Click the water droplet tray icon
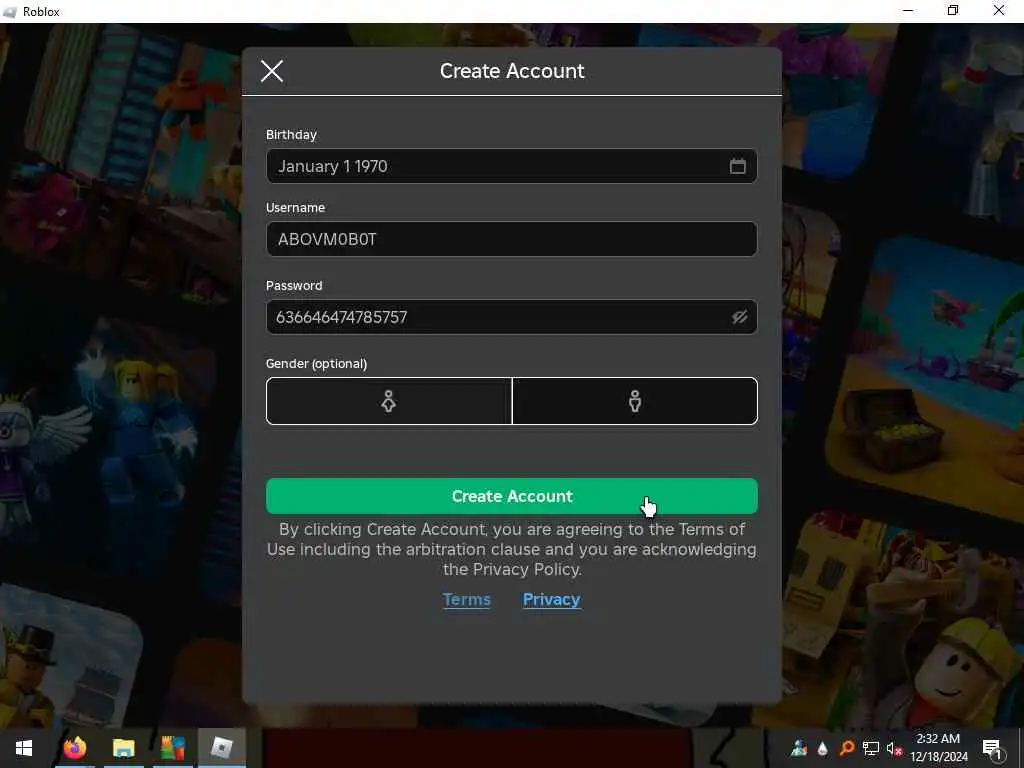The image size is (1024, 768). pos(823,748)
